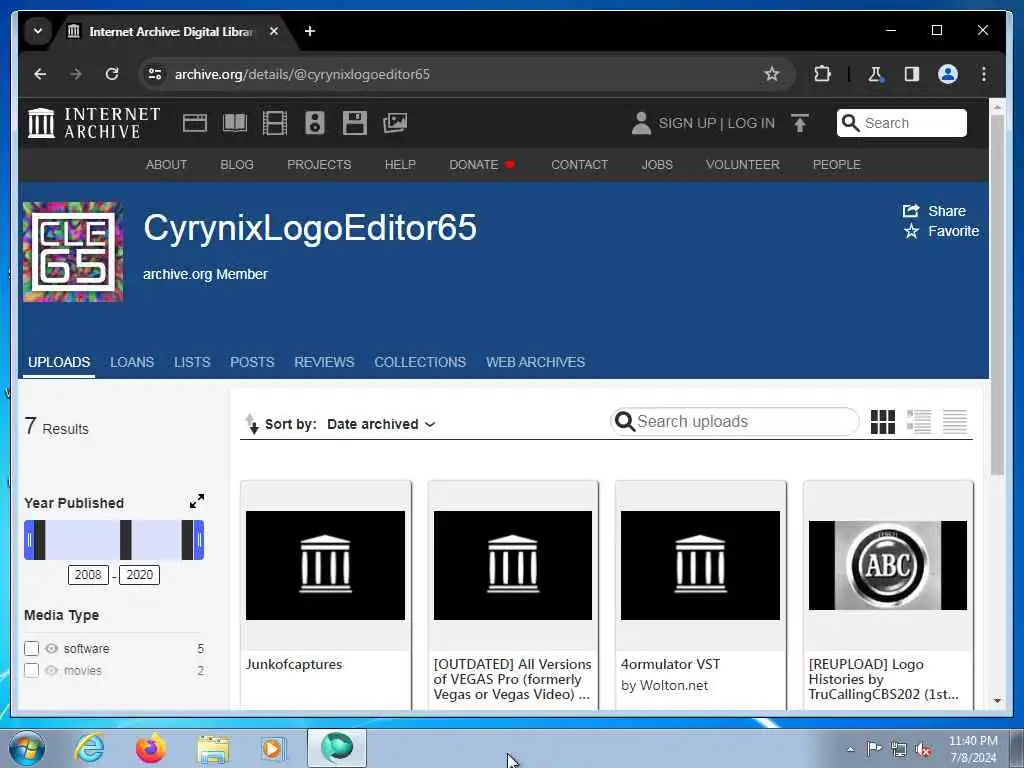The width and height of the screenshot is (1024, 768).
Task: Open the Internet Archive home logo
Action: coord(94,123)
